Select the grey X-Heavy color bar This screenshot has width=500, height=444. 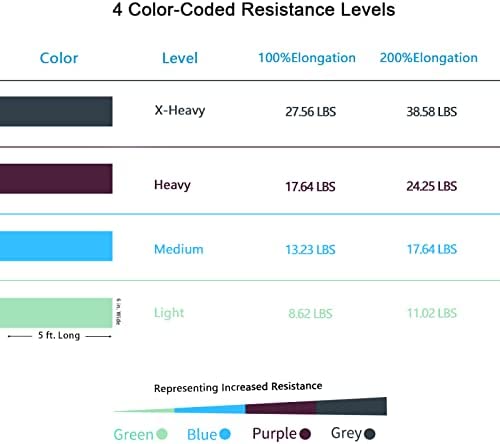pos(56,111)
